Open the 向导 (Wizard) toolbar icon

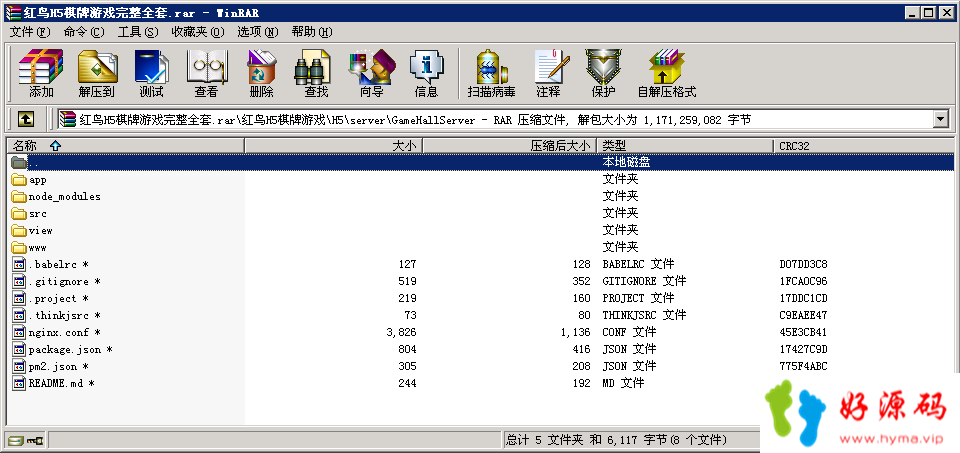(371, 67)
